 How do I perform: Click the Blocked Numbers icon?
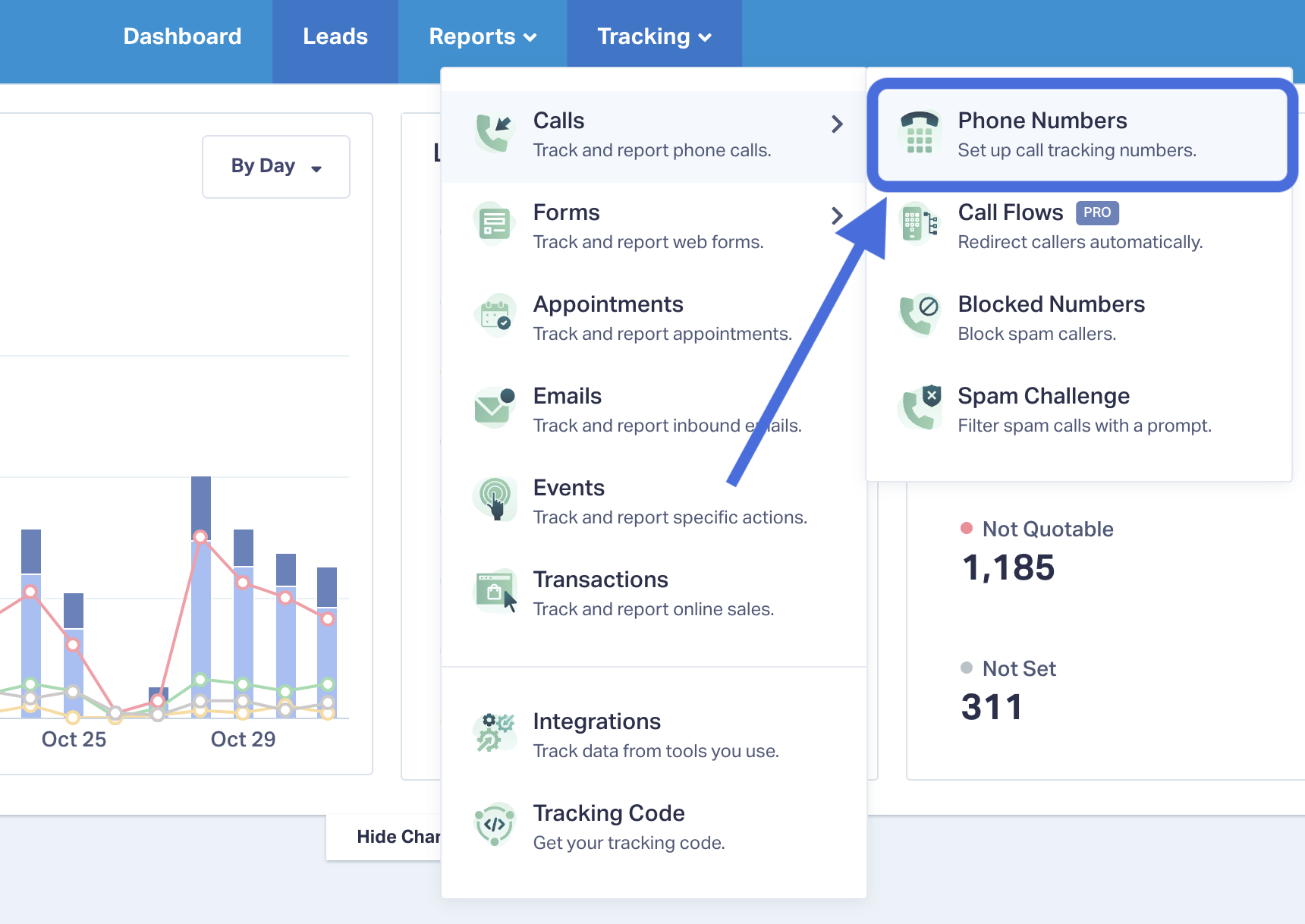[919, 316]
